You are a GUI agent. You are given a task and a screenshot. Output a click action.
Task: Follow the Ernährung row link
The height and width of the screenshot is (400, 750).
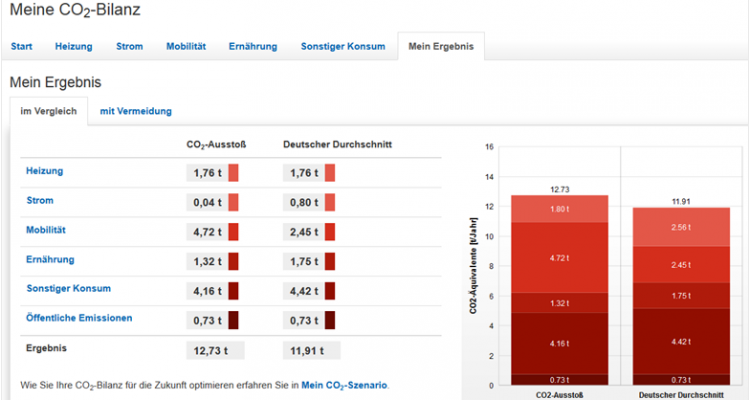[x=50, y=260]
